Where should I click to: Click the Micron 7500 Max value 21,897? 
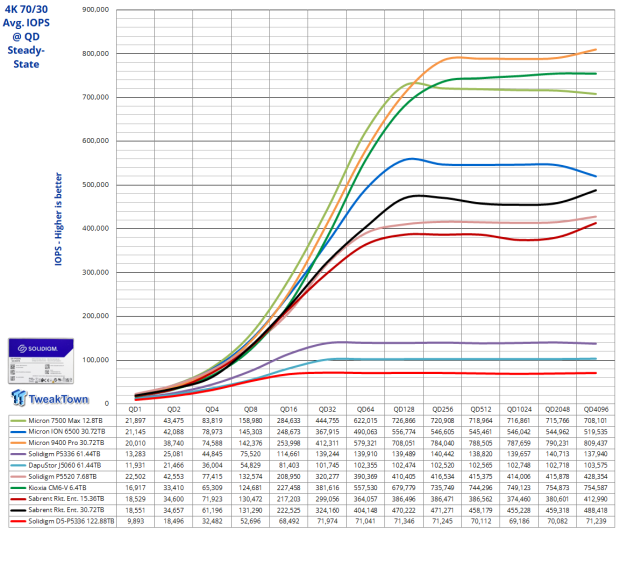tap(135, 420)
